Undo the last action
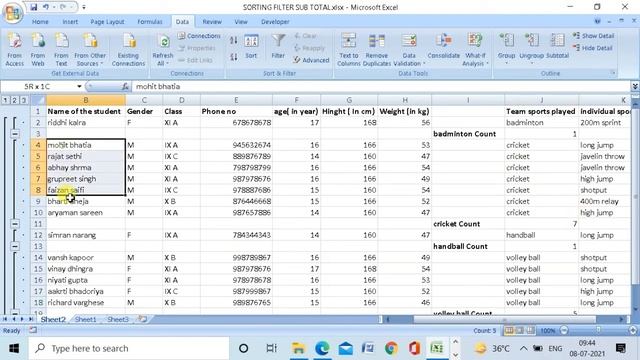The width and height of the screenshot is (640, 360). (x=45, y=7)
